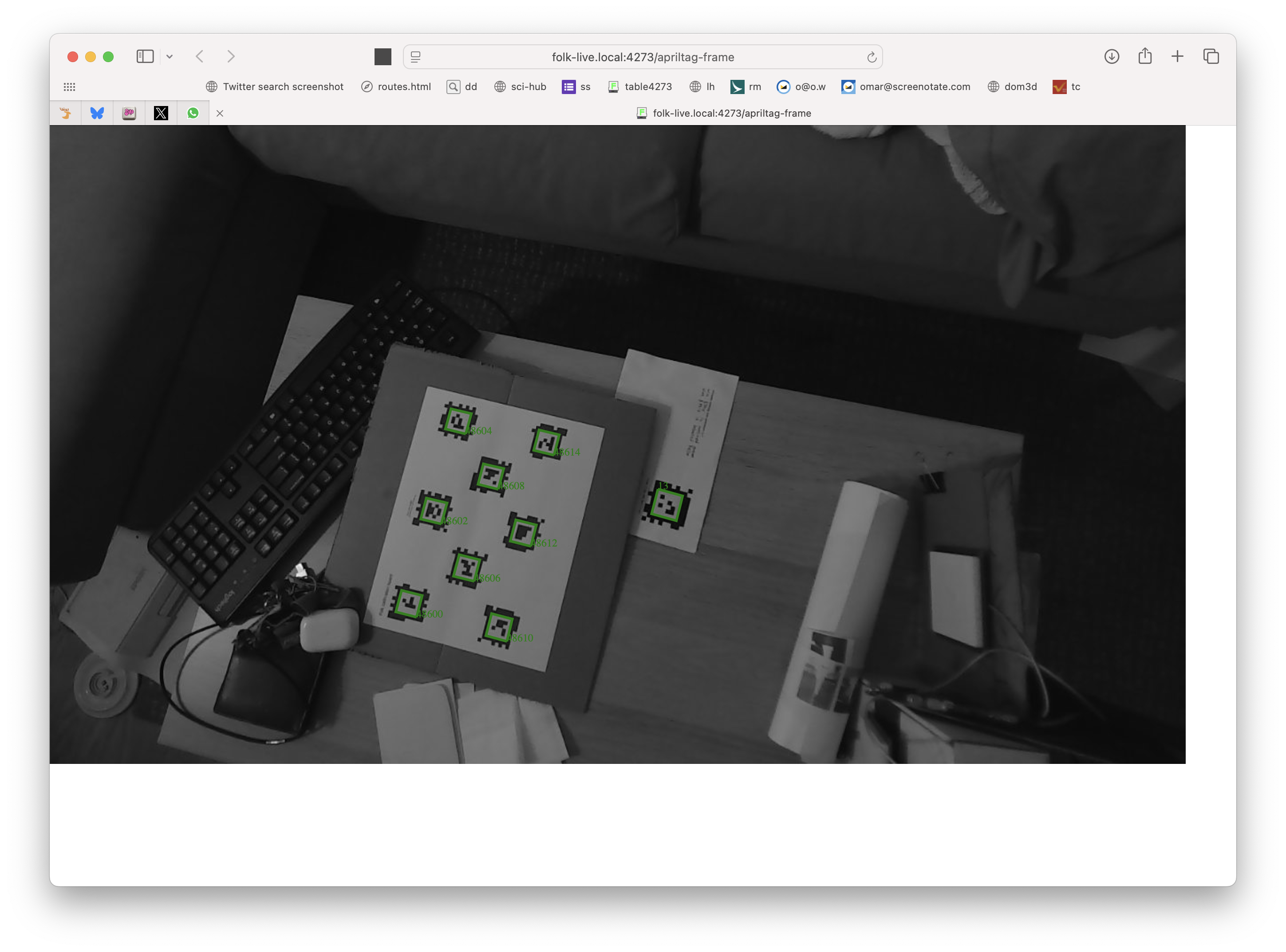Click the Share icon

[1145, 56]
